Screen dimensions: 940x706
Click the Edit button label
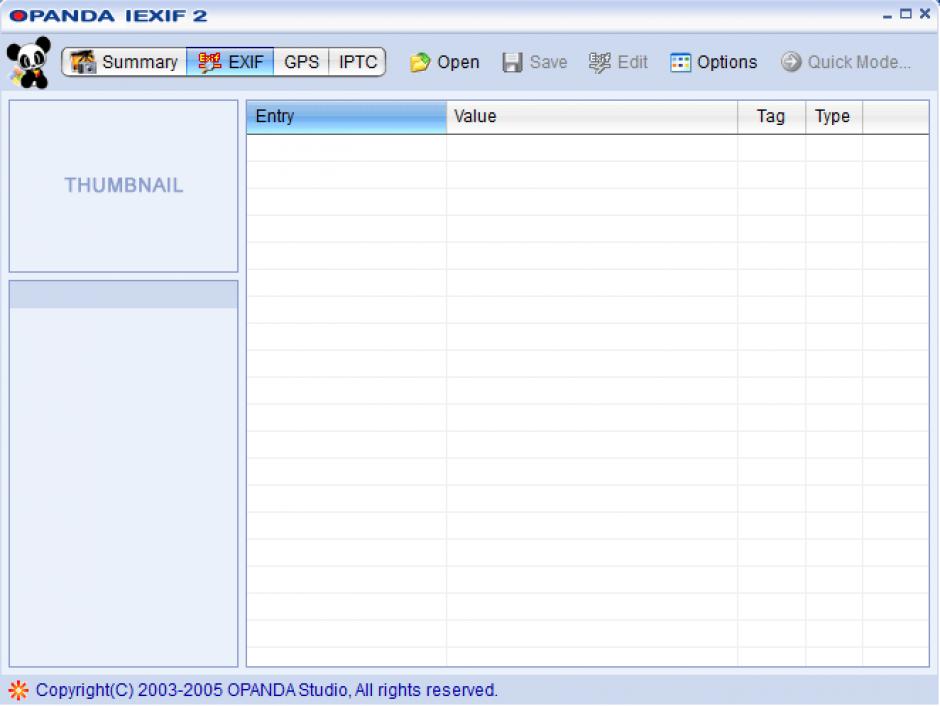(x=632, y=62)
